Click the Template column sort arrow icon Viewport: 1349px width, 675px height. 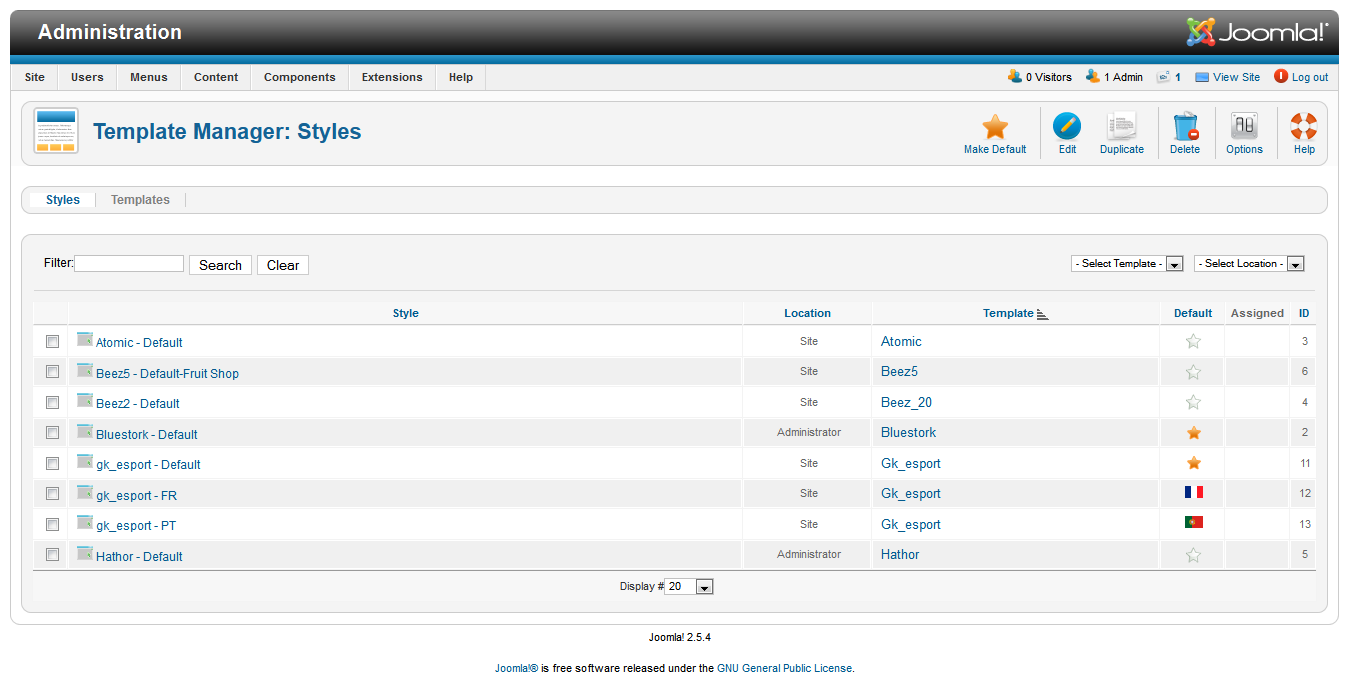point(1042,314)
